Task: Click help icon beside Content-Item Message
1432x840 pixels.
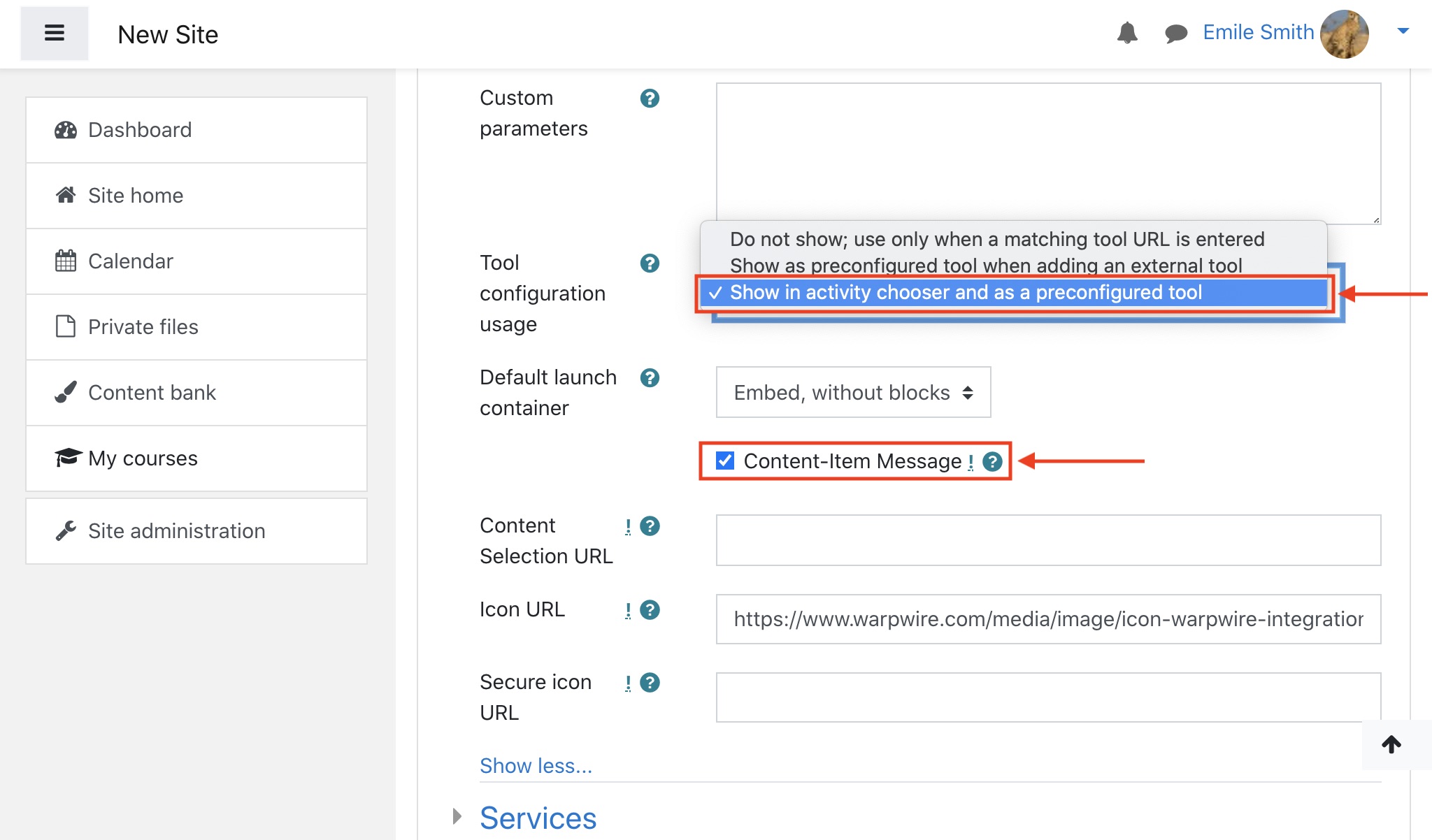Action: 992,461
